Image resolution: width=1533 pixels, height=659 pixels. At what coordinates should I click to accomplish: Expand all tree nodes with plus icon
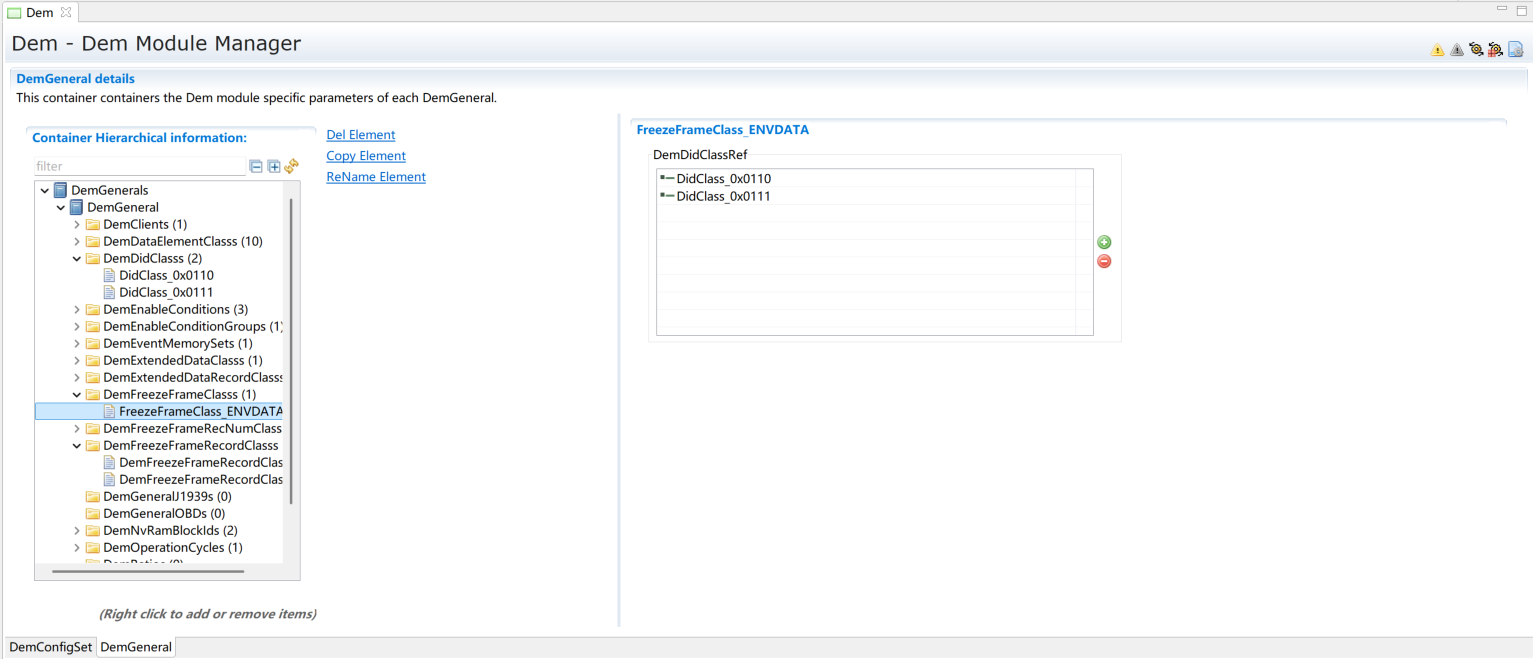tap(274, 167)
